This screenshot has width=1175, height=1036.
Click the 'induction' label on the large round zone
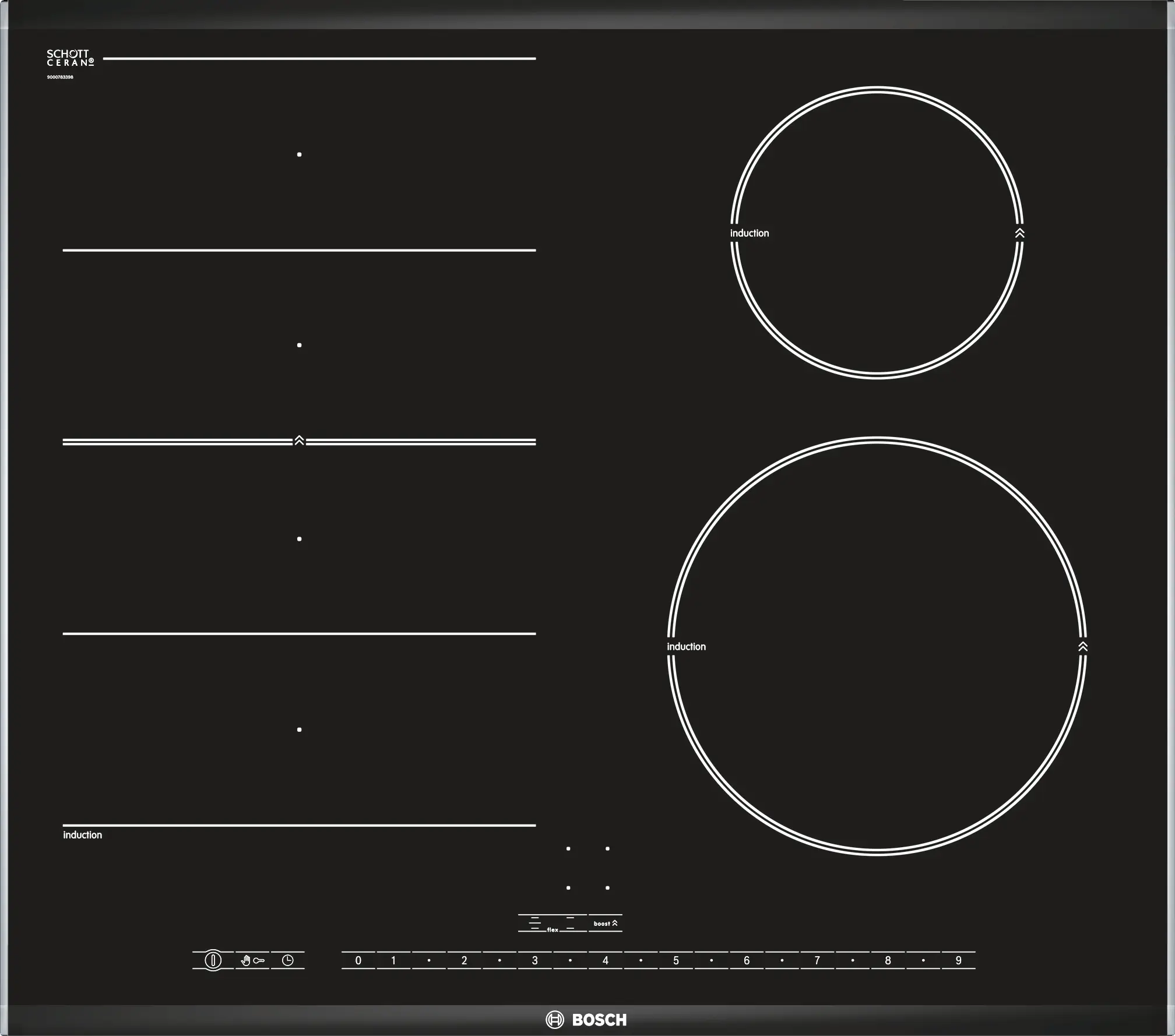pyautogui.click(x=686, y=647)
